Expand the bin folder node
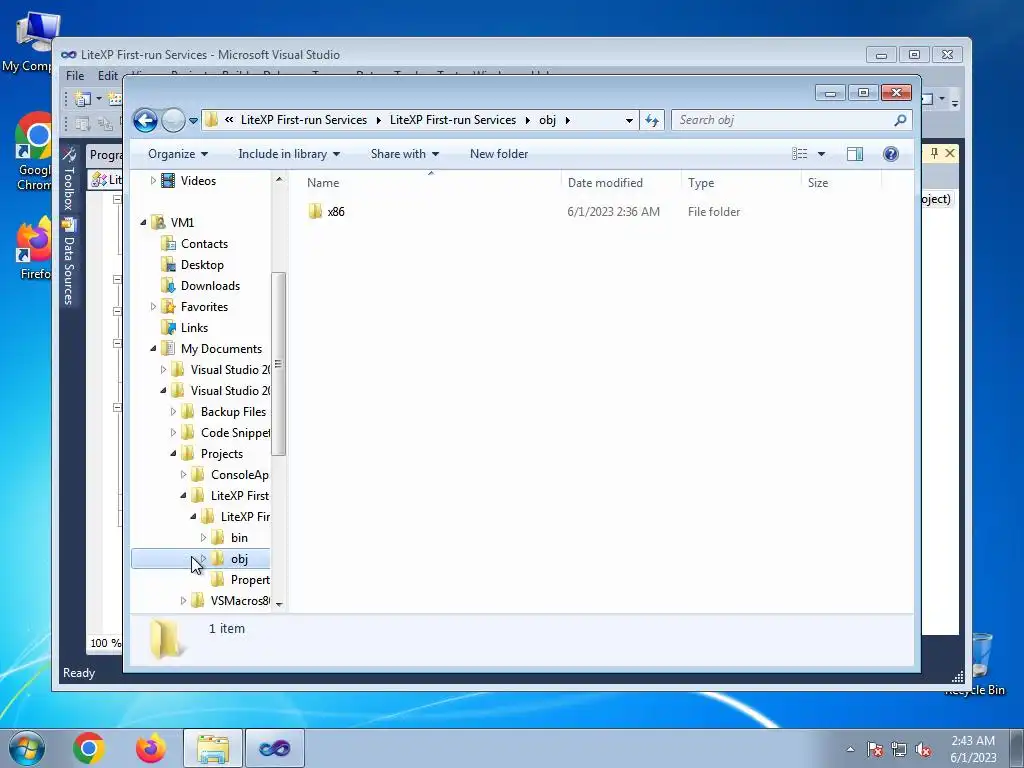 click(x=203, y=537)
